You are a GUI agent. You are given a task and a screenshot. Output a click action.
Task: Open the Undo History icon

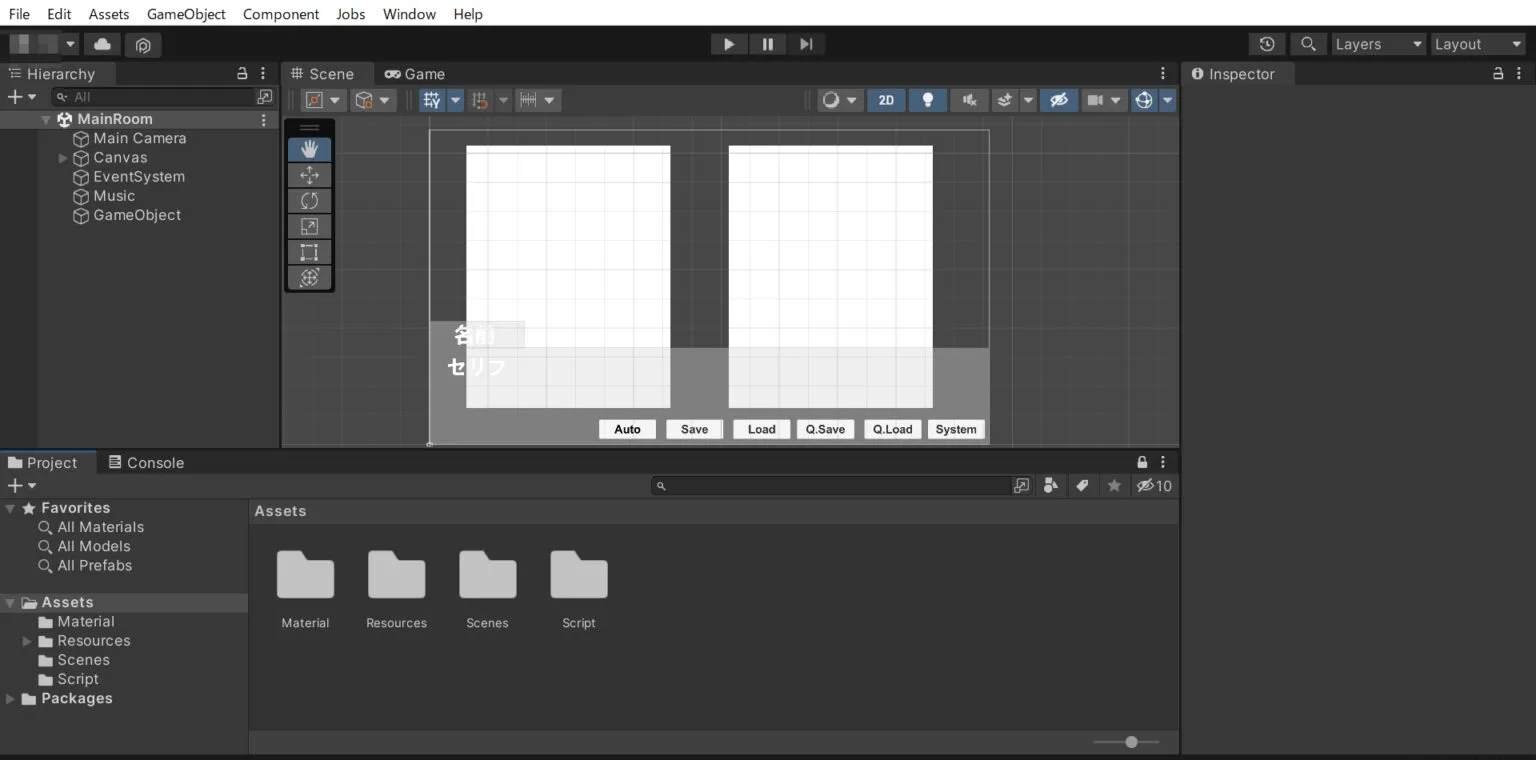[x=1267, y=44]
